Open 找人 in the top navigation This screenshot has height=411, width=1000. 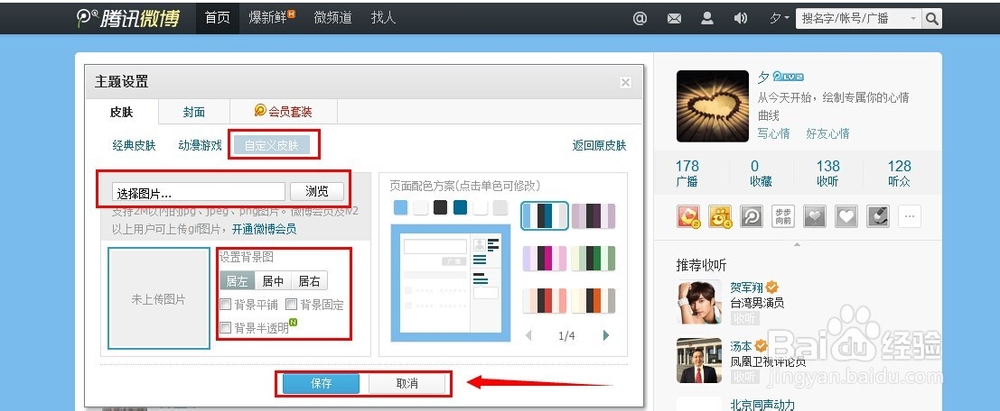(383, 18)
